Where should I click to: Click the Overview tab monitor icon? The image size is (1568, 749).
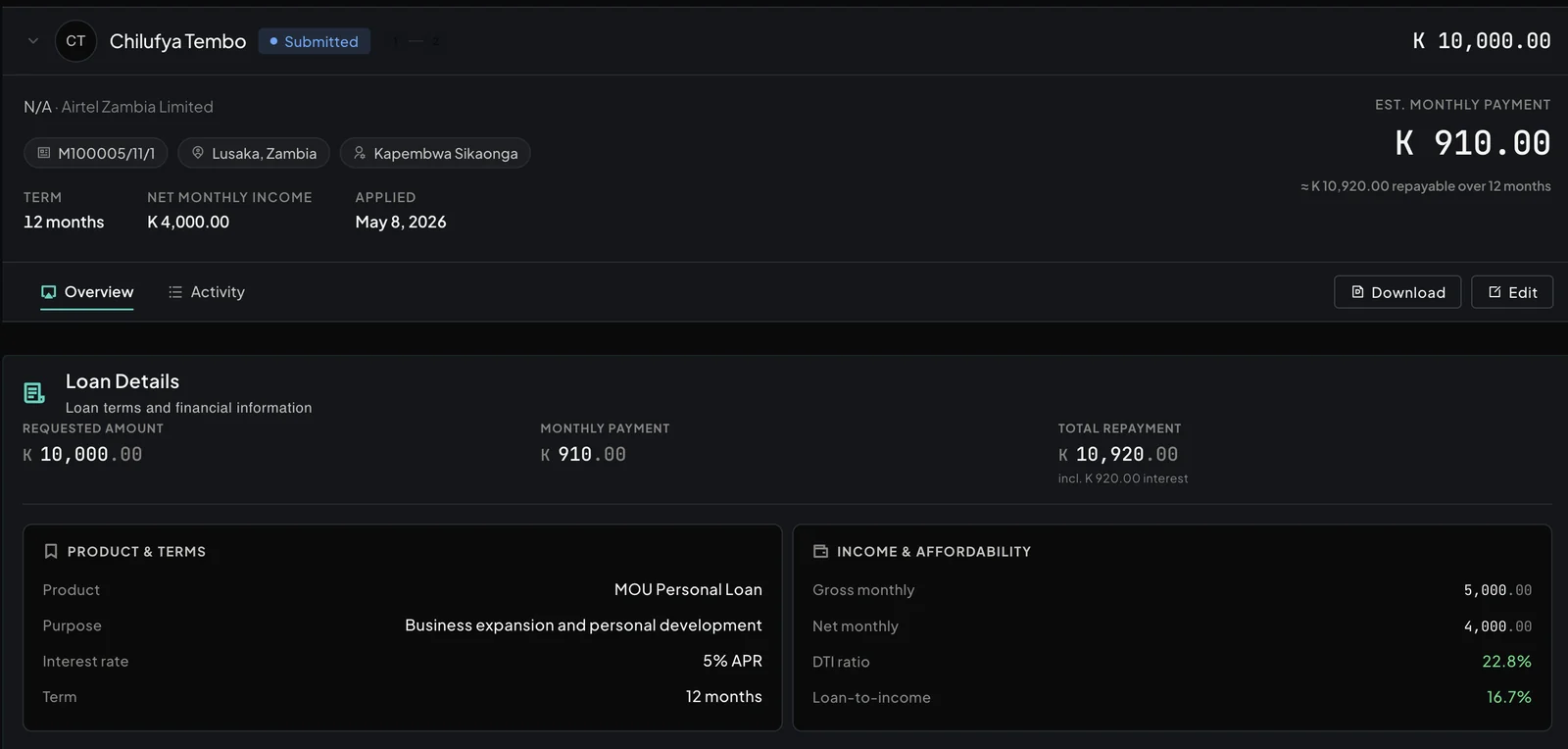(x=48, y=292)
